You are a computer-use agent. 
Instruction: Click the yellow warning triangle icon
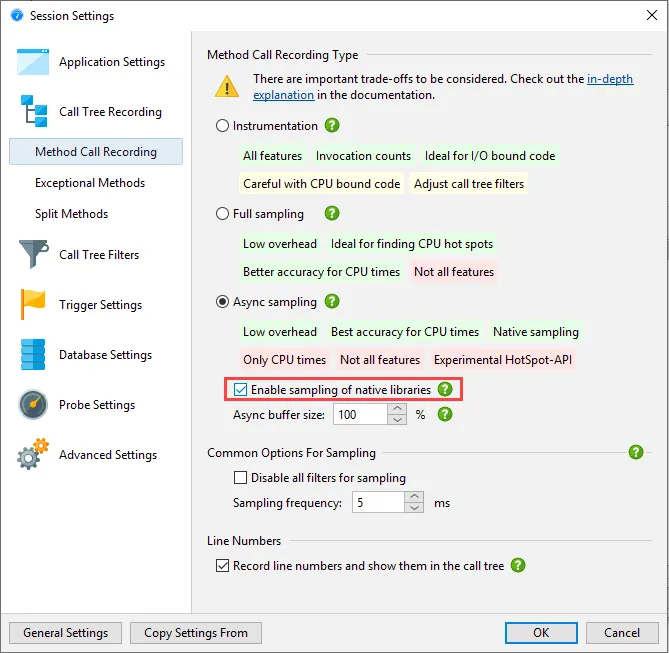(x=227, y=86)
